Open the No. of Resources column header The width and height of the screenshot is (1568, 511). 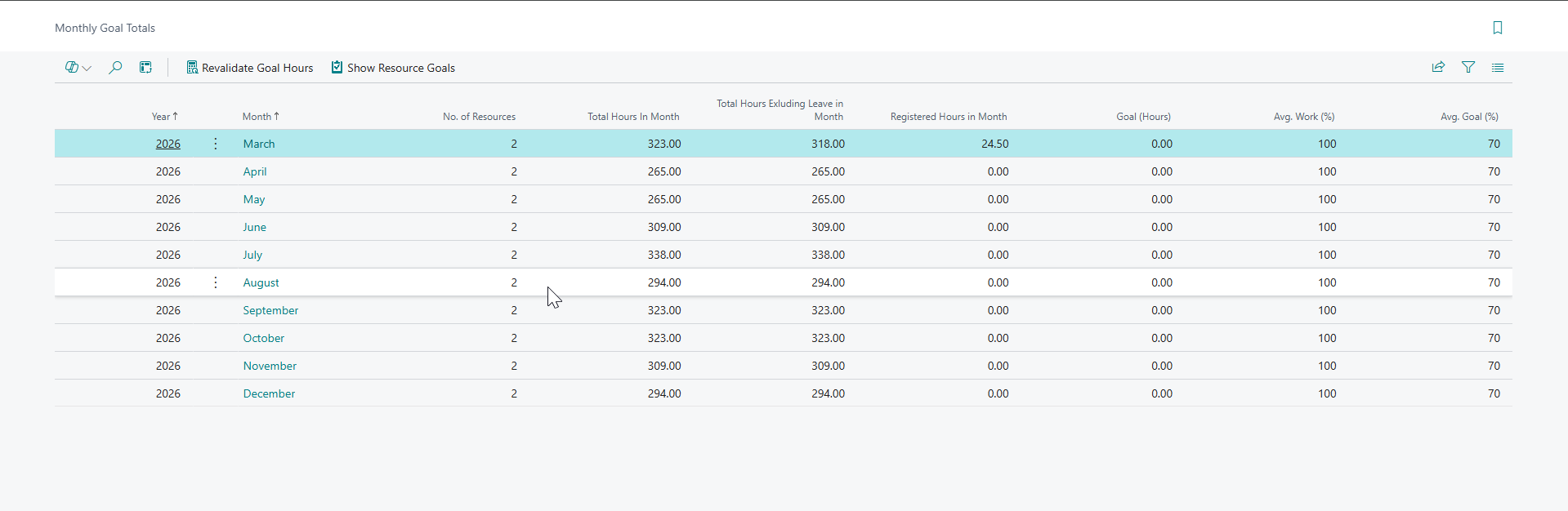(480, 117)
